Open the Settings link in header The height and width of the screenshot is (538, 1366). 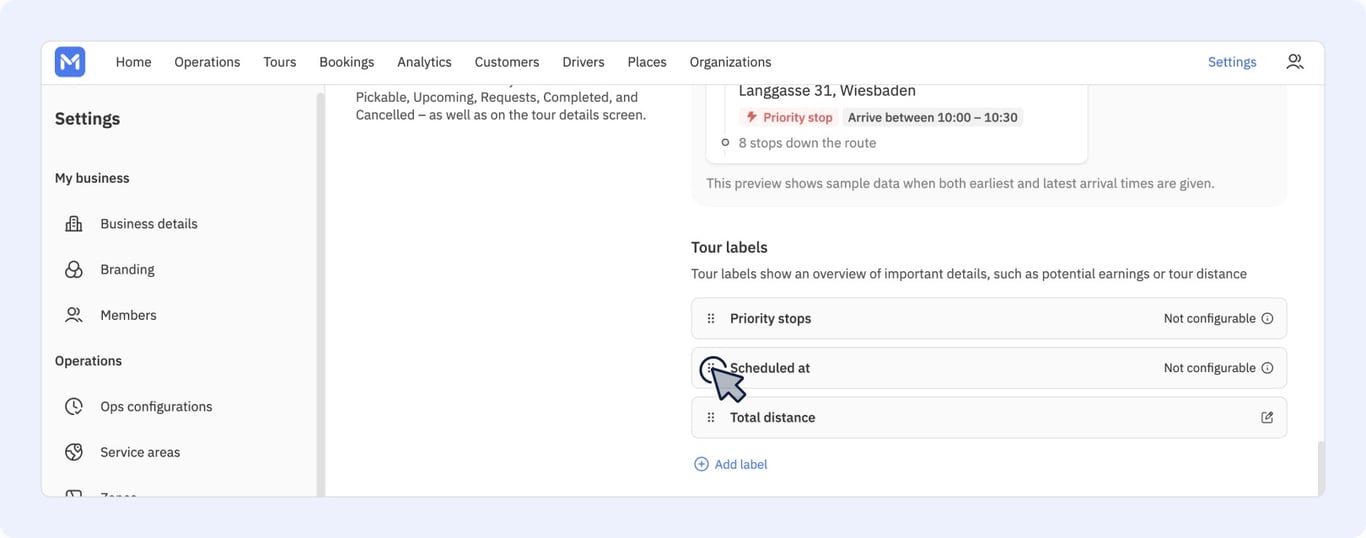point(1232,62)
